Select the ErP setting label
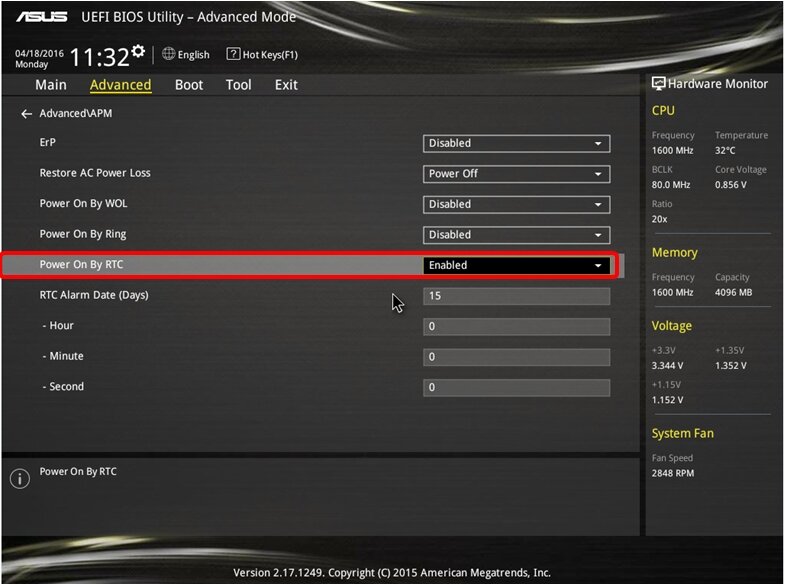This screenshot has height=585, width=786. [x=48, y=142]
